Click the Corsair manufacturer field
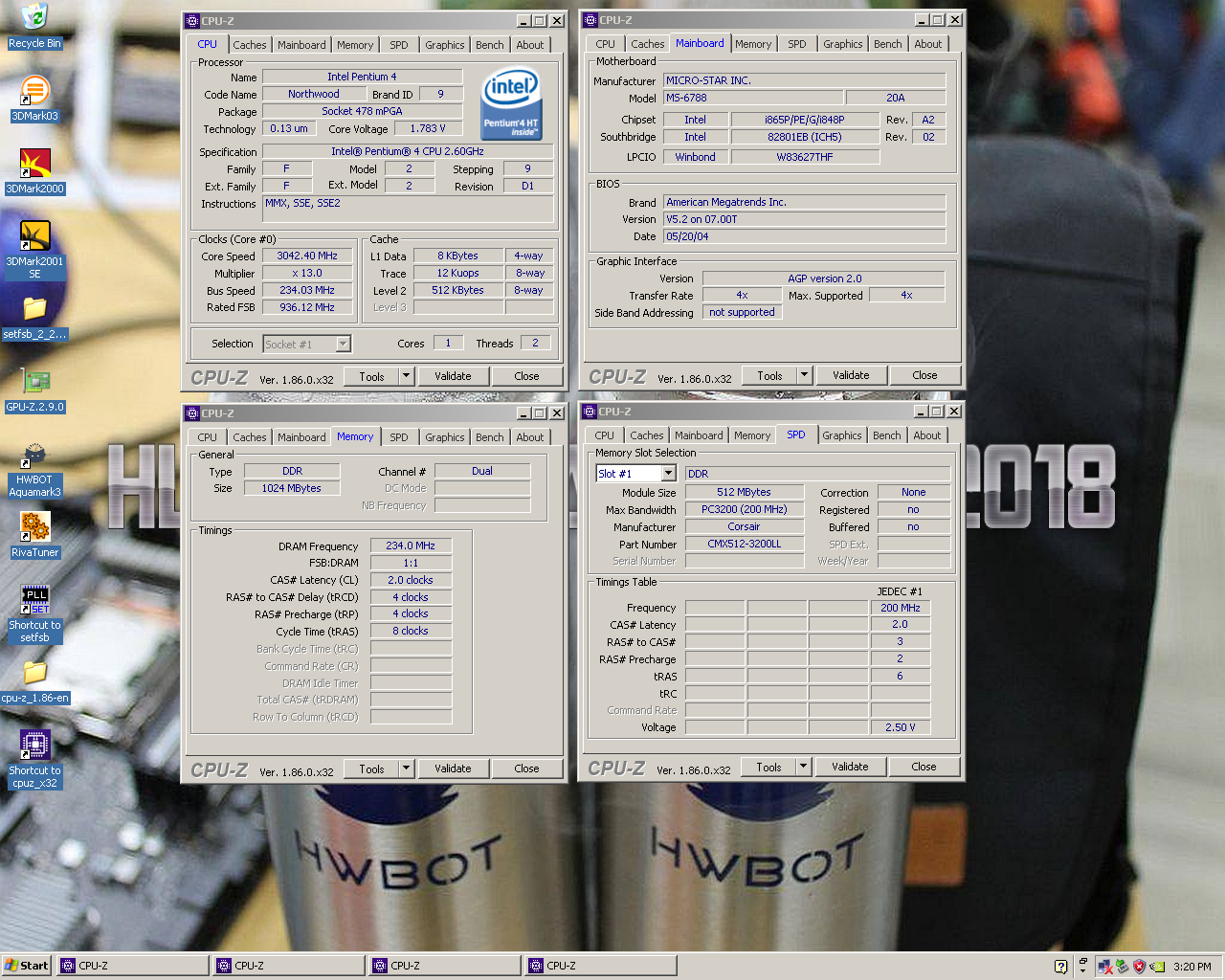This screenshot has height=980, width=1225. pos(745,526)
